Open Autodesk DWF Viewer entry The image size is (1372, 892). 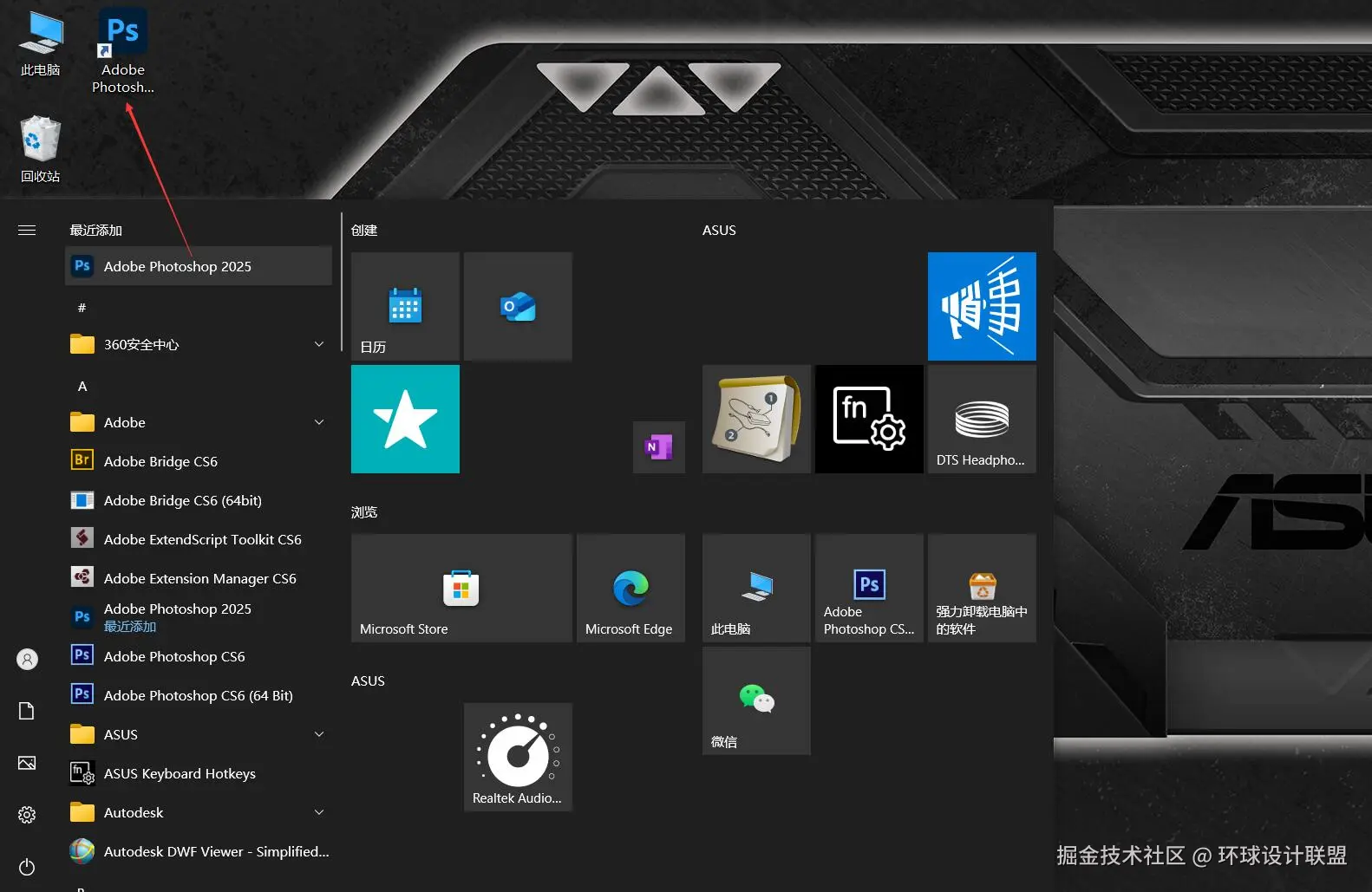point(199,851)
